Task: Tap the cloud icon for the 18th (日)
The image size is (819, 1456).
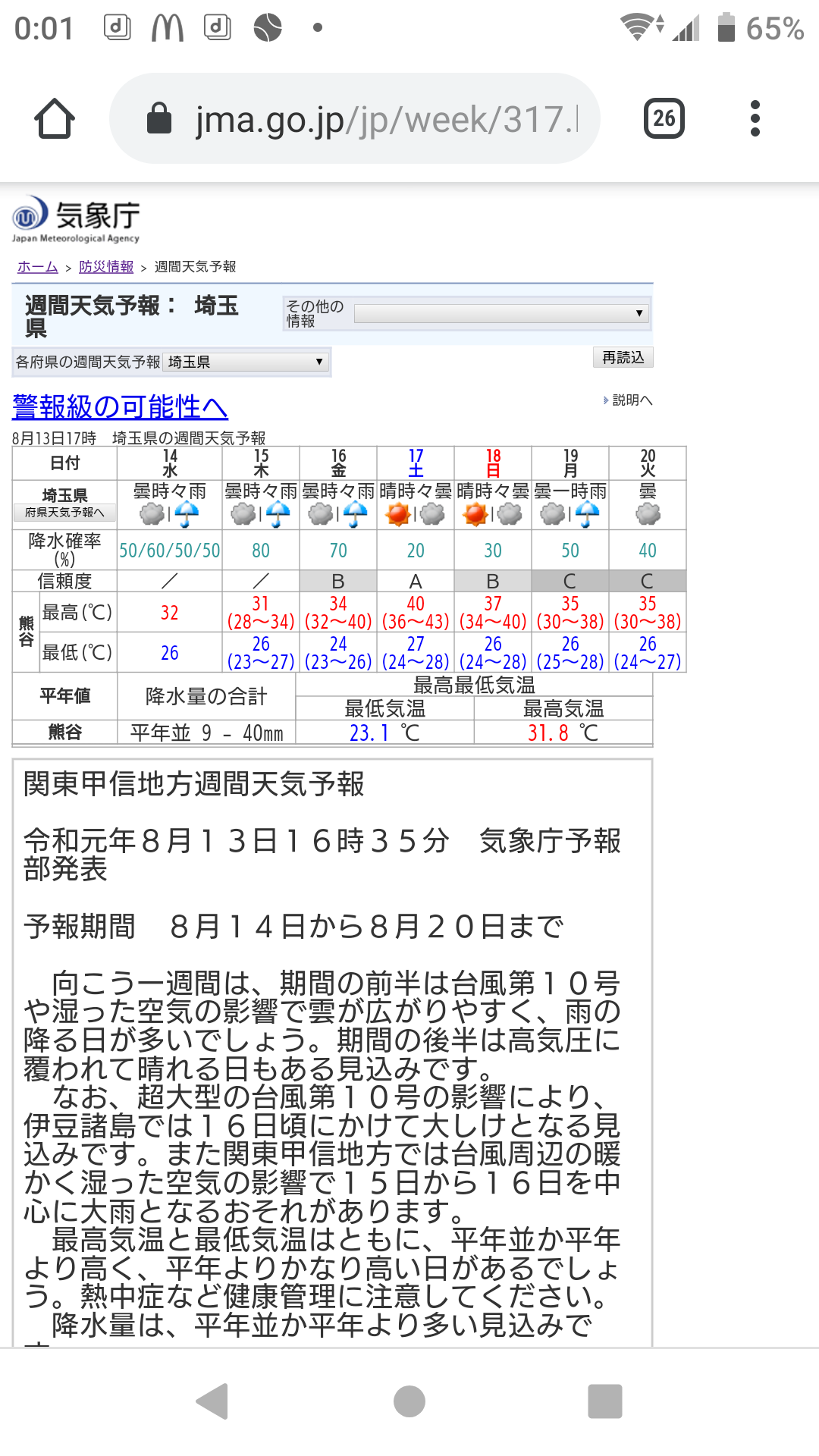Action: 510,515
